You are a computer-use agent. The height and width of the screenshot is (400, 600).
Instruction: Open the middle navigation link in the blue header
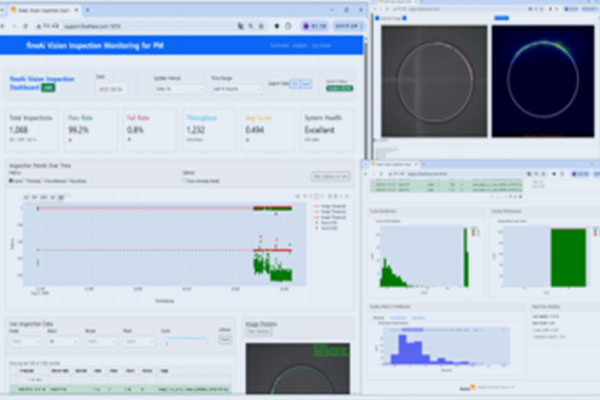300,46
